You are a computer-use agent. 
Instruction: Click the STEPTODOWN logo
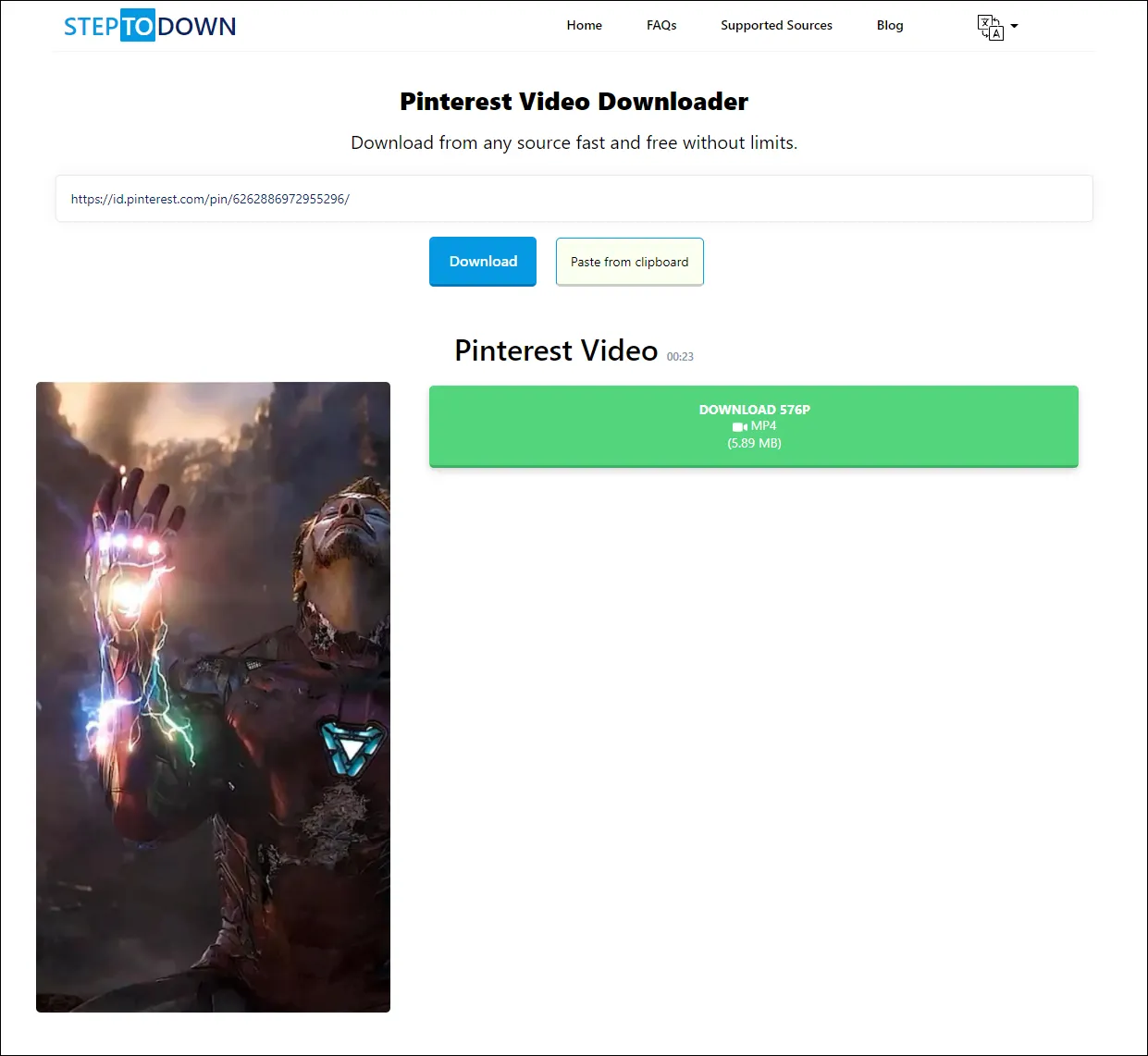click(150, 26)
